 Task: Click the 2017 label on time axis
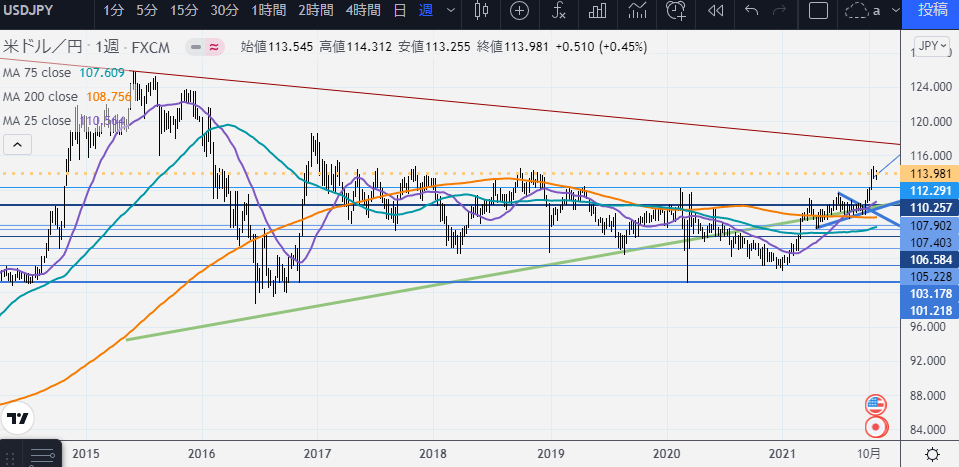point(317,454)
